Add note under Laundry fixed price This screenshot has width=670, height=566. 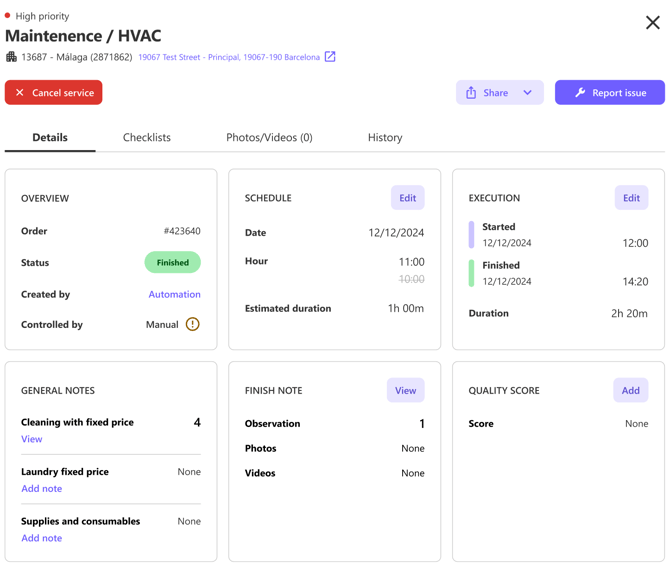[x=42, y=489]
